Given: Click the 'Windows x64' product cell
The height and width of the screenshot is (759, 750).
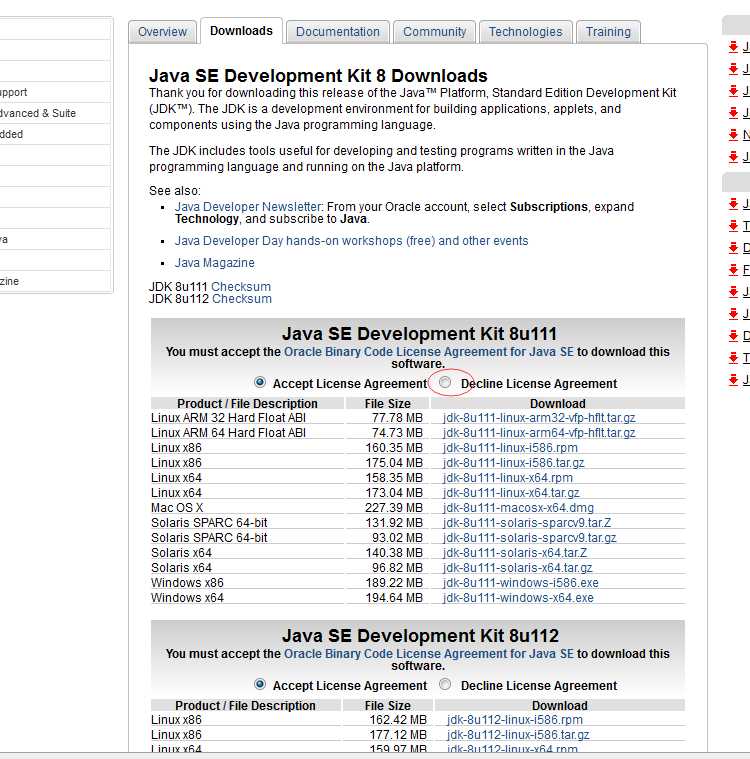Looking at the screenshot, I should click(187, 598).
